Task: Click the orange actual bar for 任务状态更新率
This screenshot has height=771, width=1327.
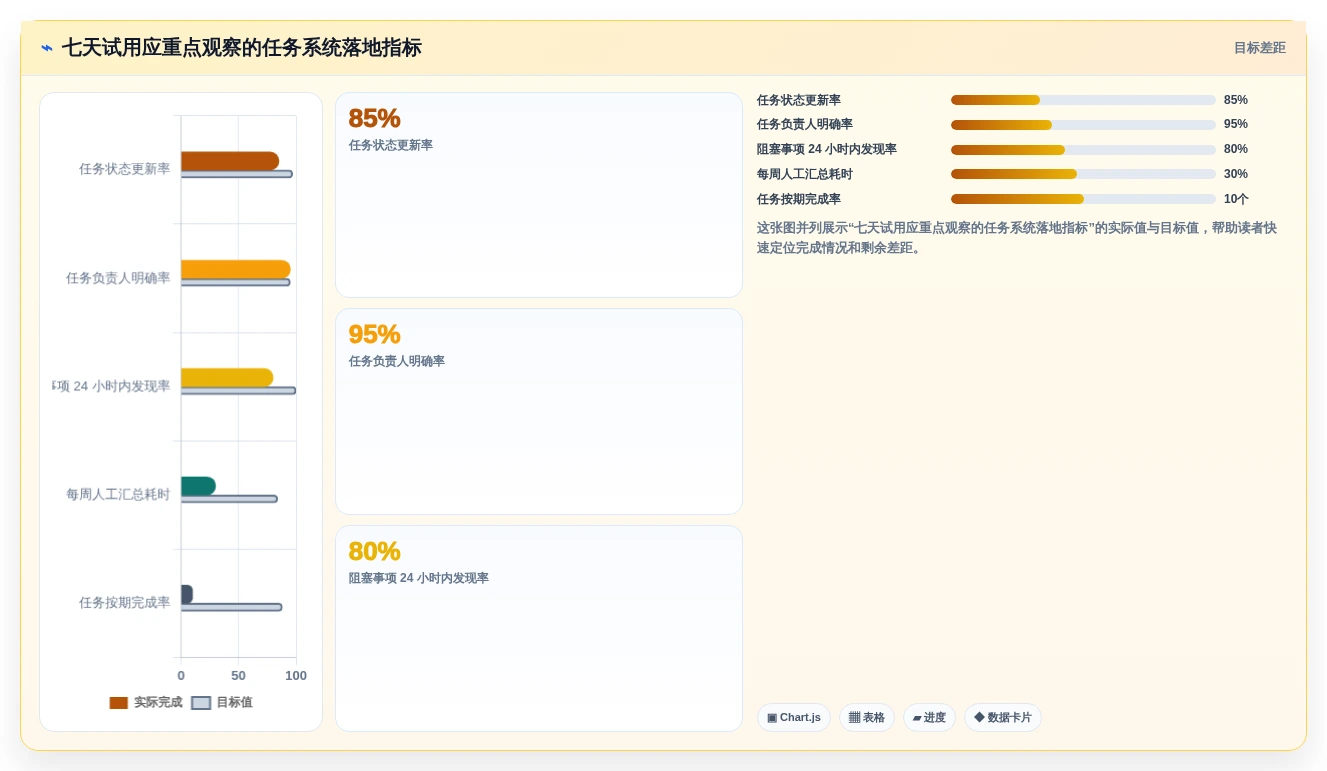Action: [230, 161]
